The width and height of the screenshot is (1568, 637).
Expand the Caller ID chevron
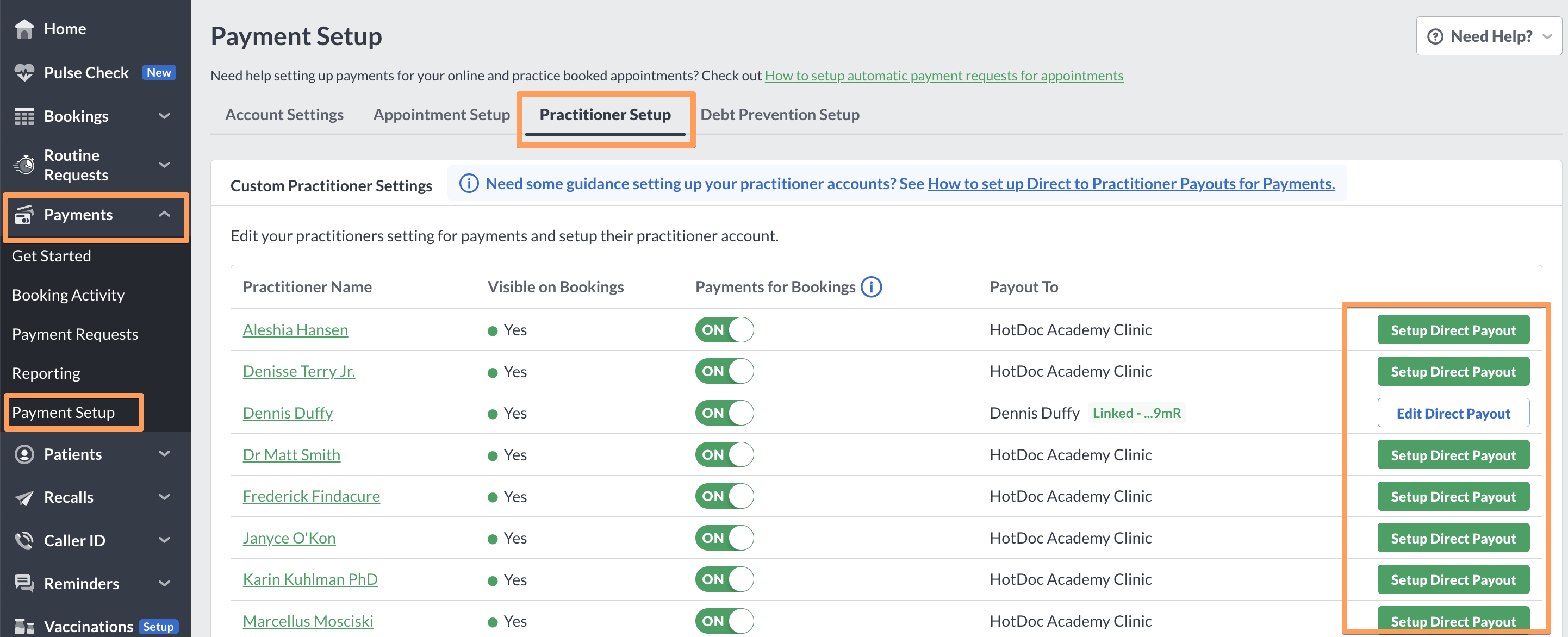coord(164,540)
